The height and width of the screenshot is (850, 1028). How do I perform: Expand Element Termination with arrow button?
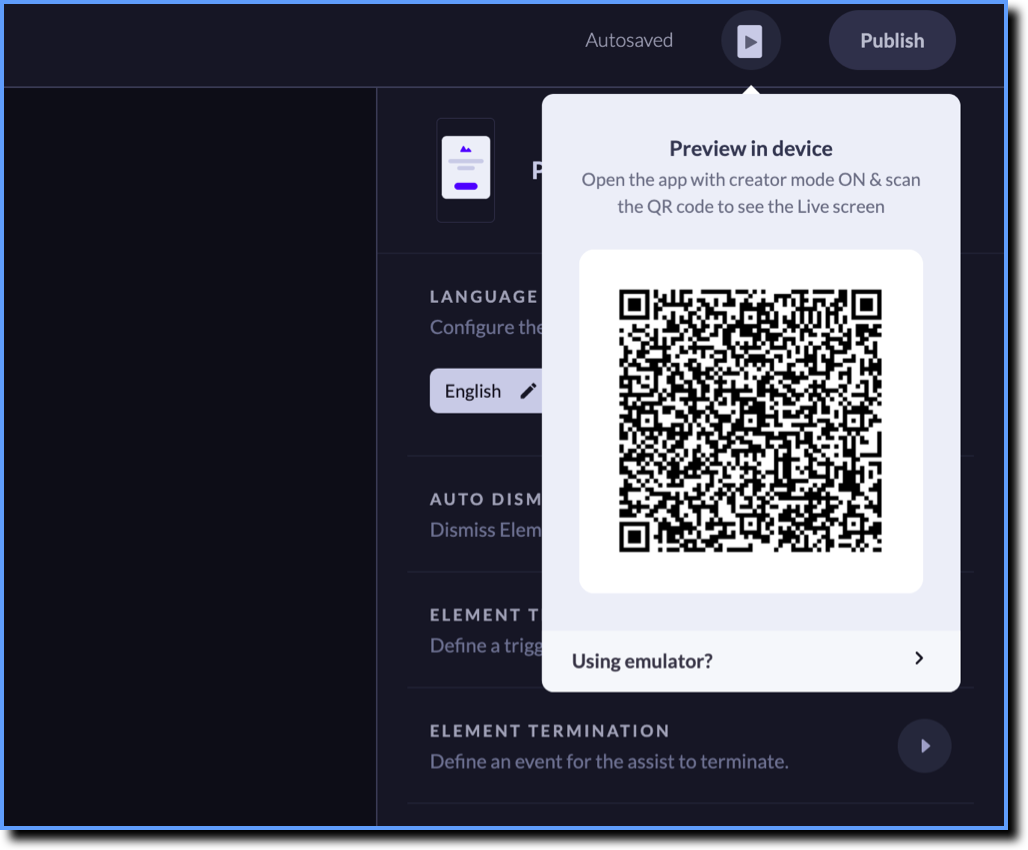[924, 746]
